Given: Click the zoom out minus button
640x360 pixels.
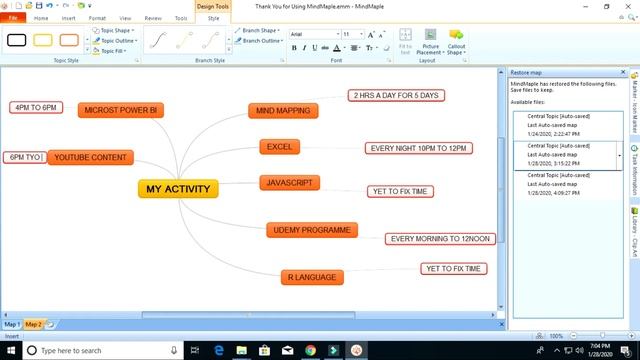Looking at the screenshot, I should 573,336.
